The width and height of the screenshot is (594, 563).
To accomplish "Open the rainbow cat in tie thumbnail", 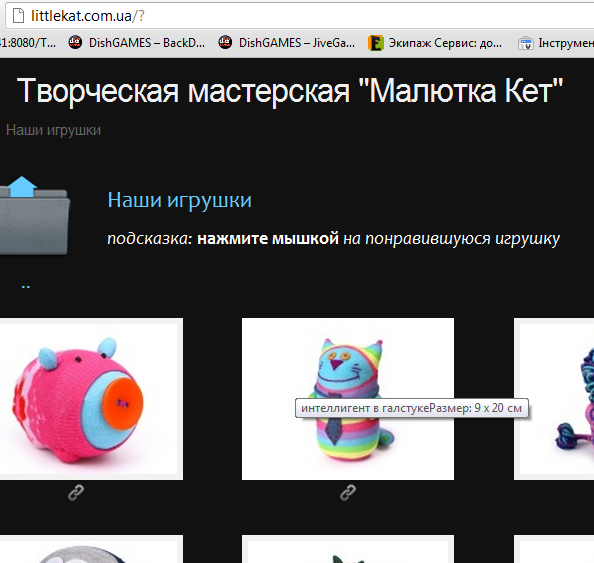I will [348, 399].
